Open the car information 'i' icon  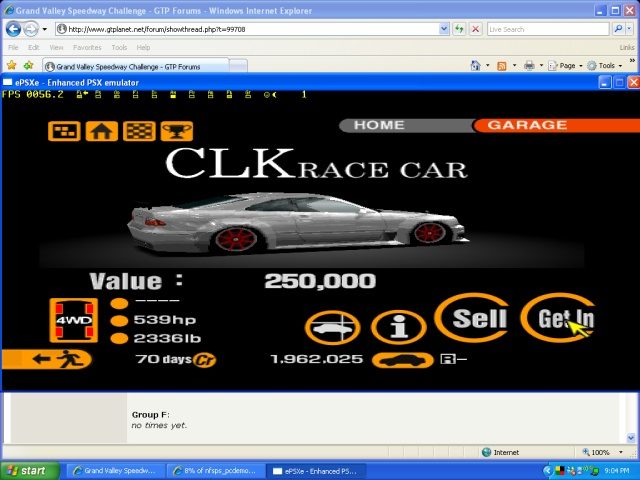(x=398, y=326)
